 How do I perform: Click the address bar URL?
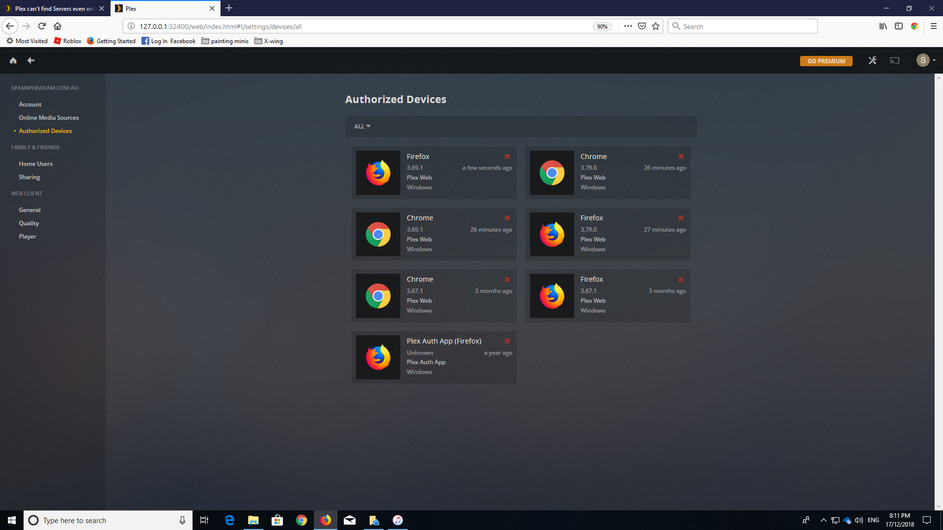point(220,26)
